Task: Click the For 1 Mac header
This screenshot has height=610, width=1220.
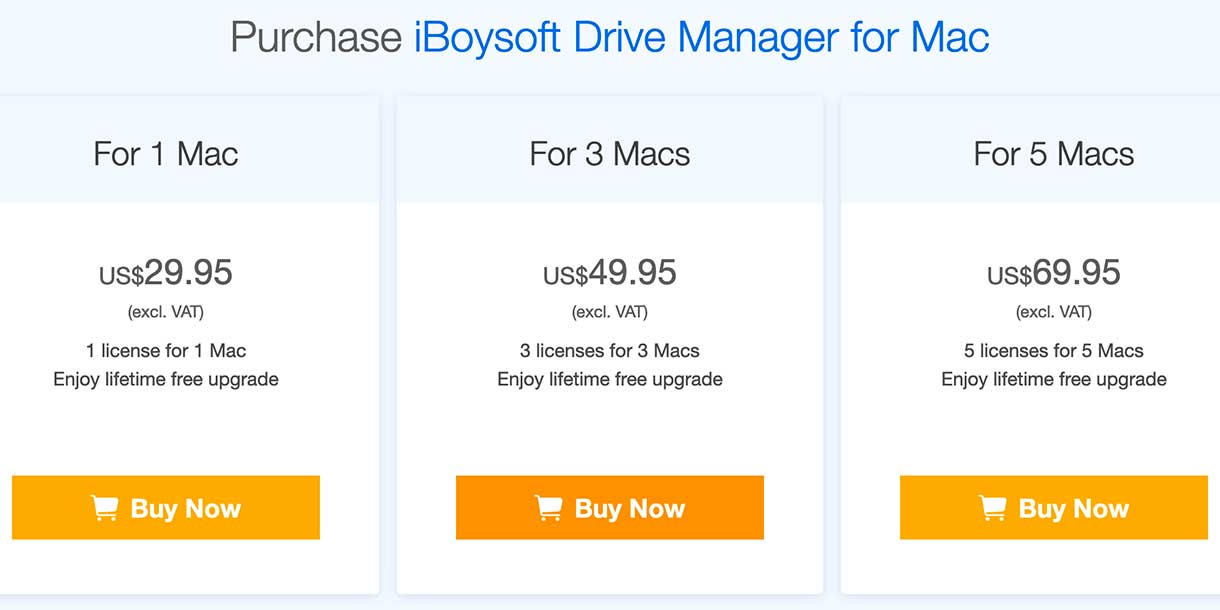Action: tap(166, 153)
